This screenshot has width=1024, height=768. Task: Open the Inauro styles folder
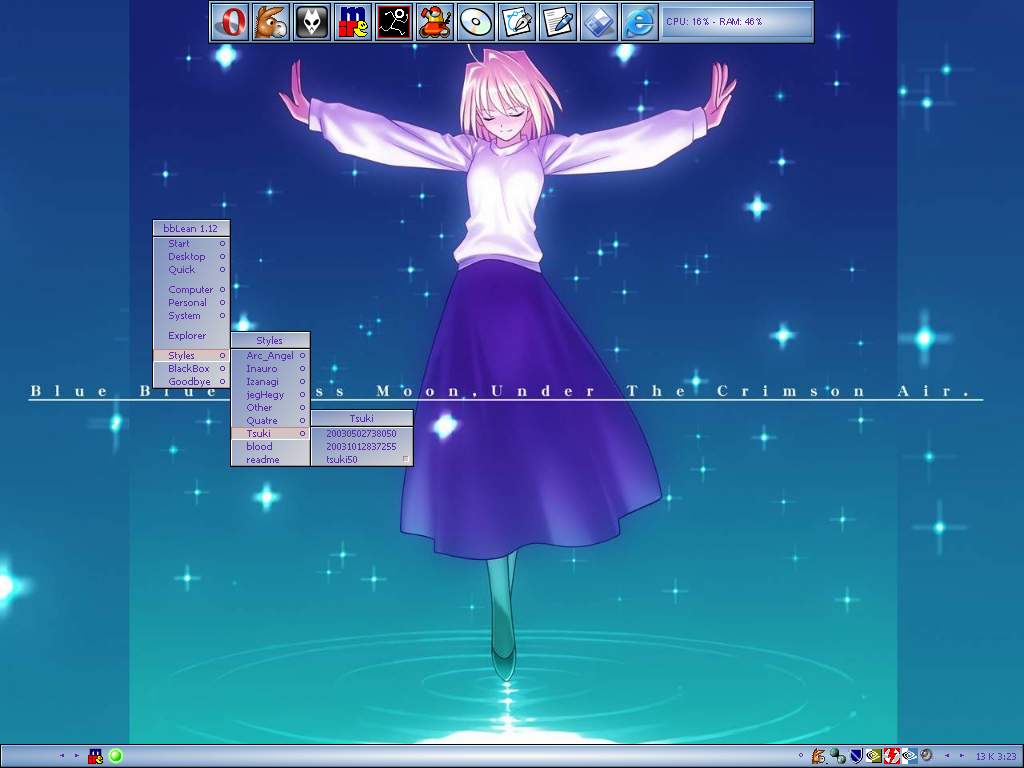click(x=270, y=368)
